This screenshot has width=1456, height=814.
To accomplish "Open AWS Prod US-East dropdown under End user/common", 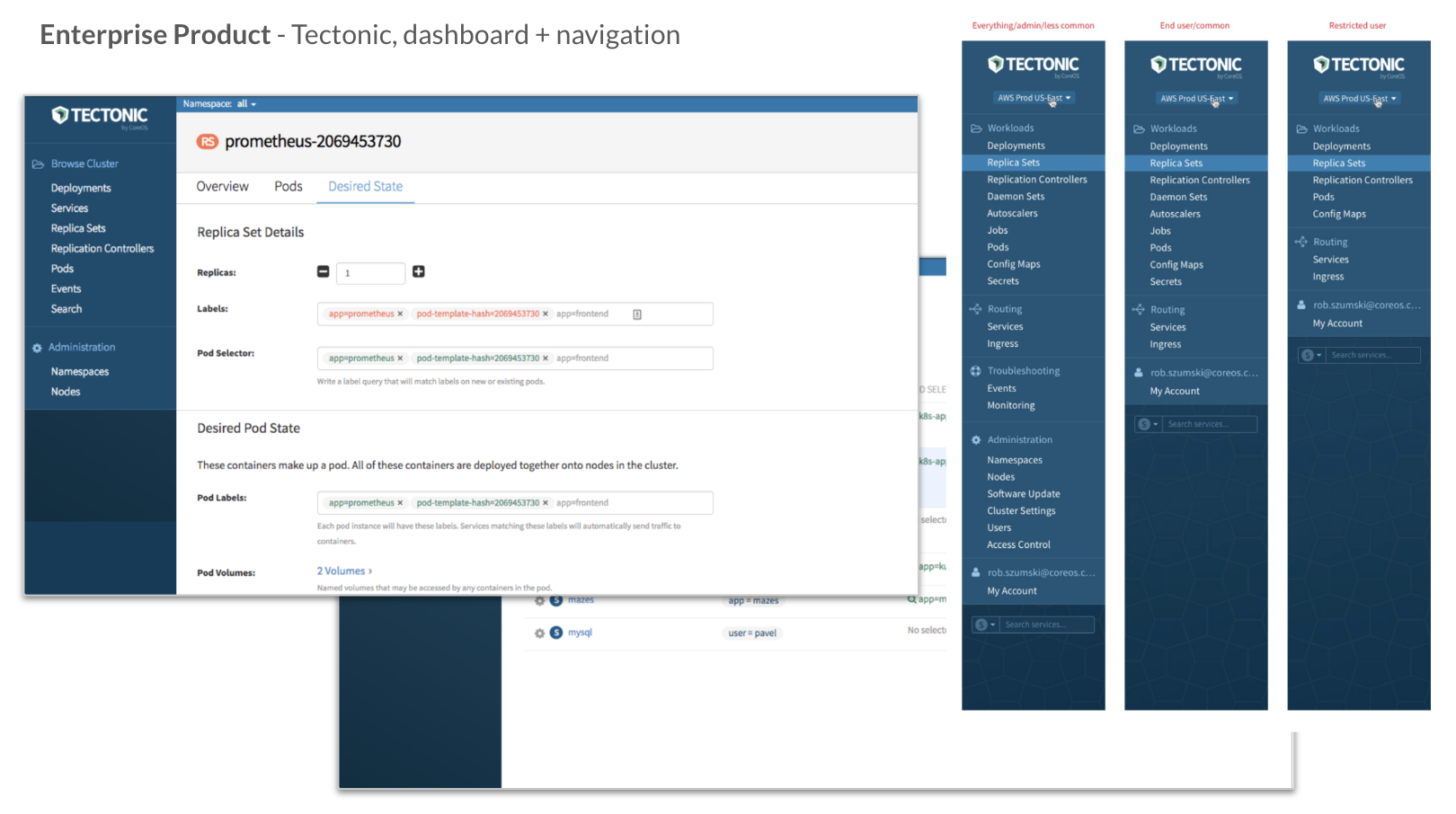I will tap(1196, 99).
